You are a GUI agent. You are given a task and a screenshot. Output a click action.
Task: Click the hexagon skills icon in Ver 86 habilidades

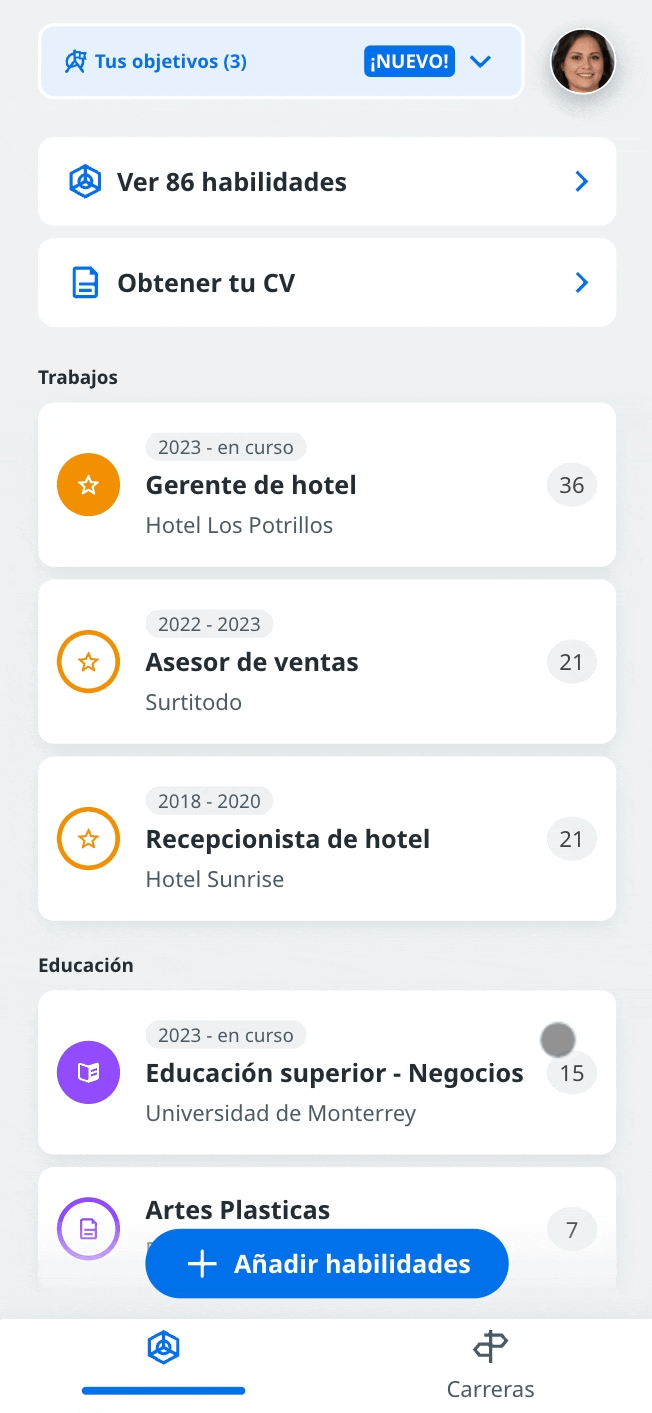(86, 182)
